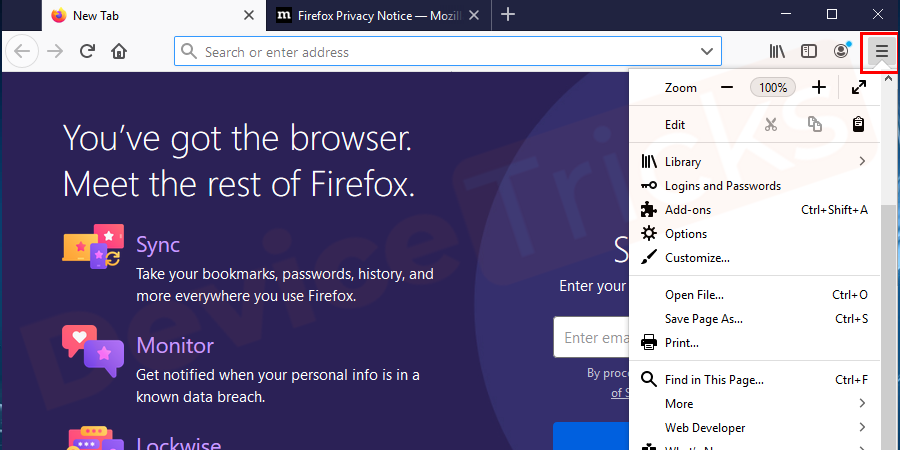Click the Ctrl+Shift+A shortcut text
This screenshot has width=900, height=450.
point(834,210)
